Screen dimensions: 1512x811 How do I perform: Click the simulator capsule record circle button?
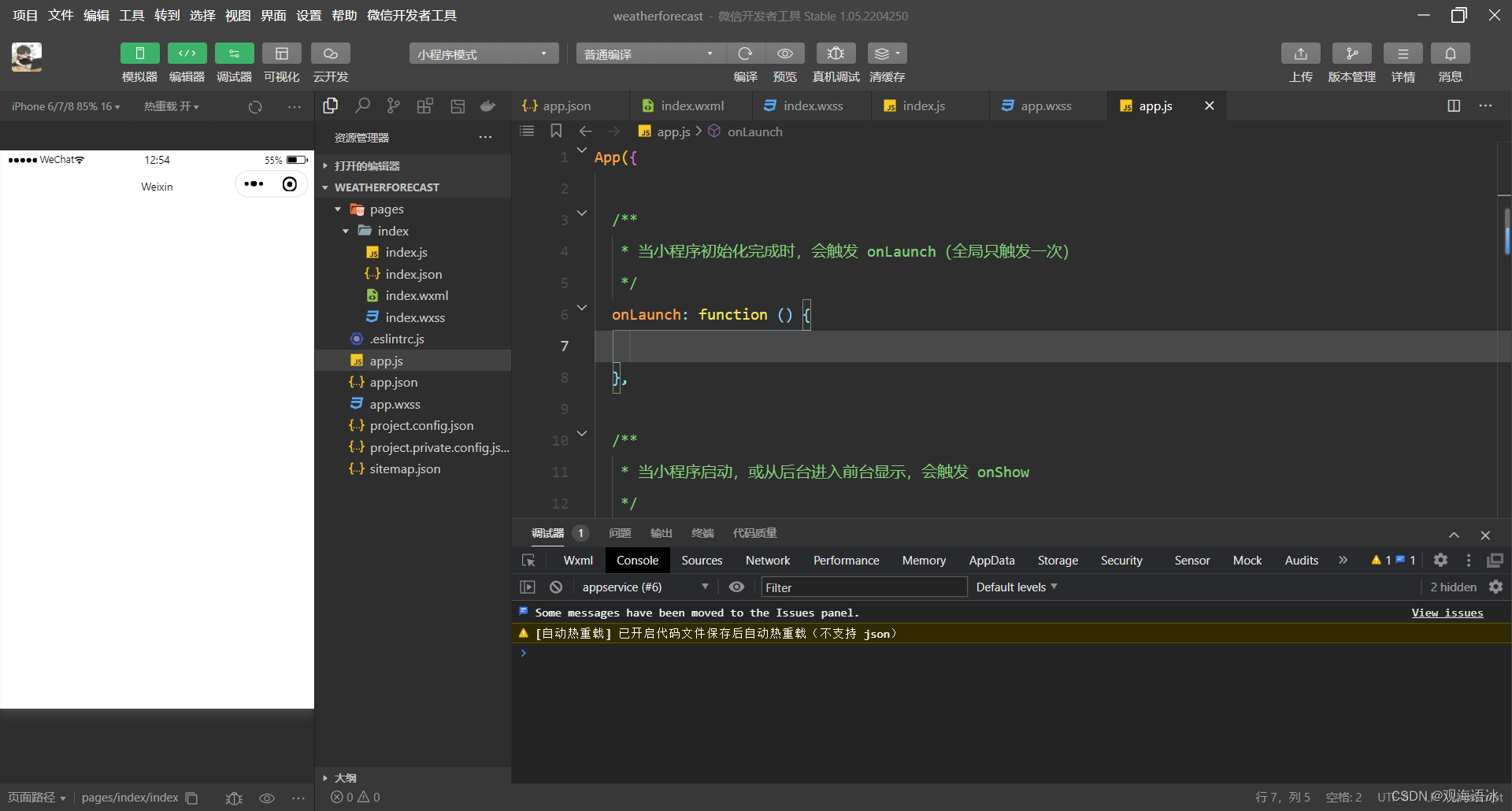point(290,184)
